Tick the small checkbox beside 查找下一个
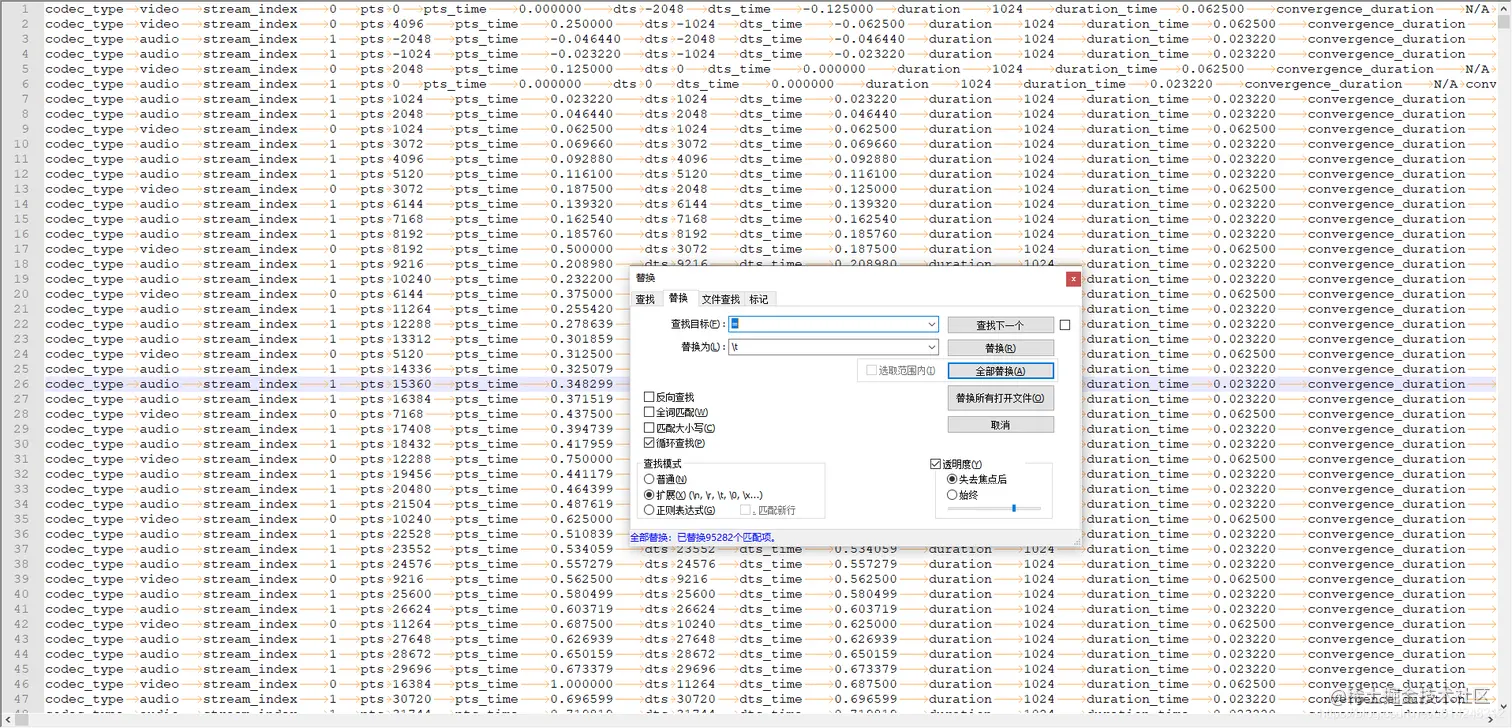This screenshot has width=1512, height=728. (x=1065, y=325)
